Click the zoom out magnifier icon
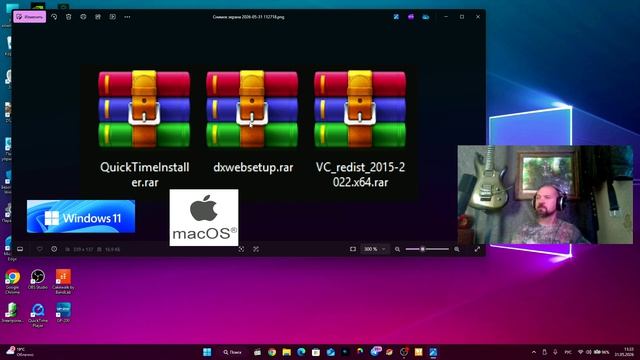640x360 pixels. click(x=397, y=249)
